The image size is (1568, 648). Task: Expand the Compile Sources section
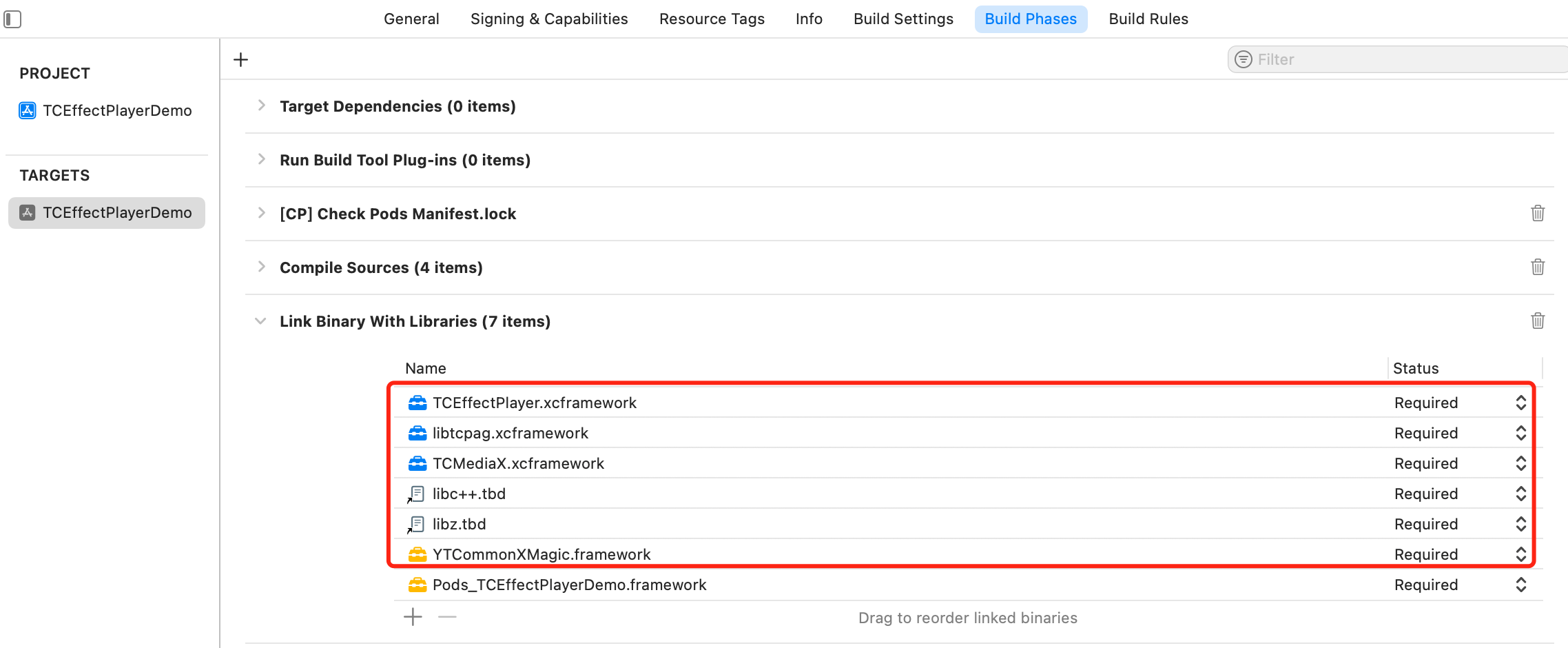tap(261, 267)
